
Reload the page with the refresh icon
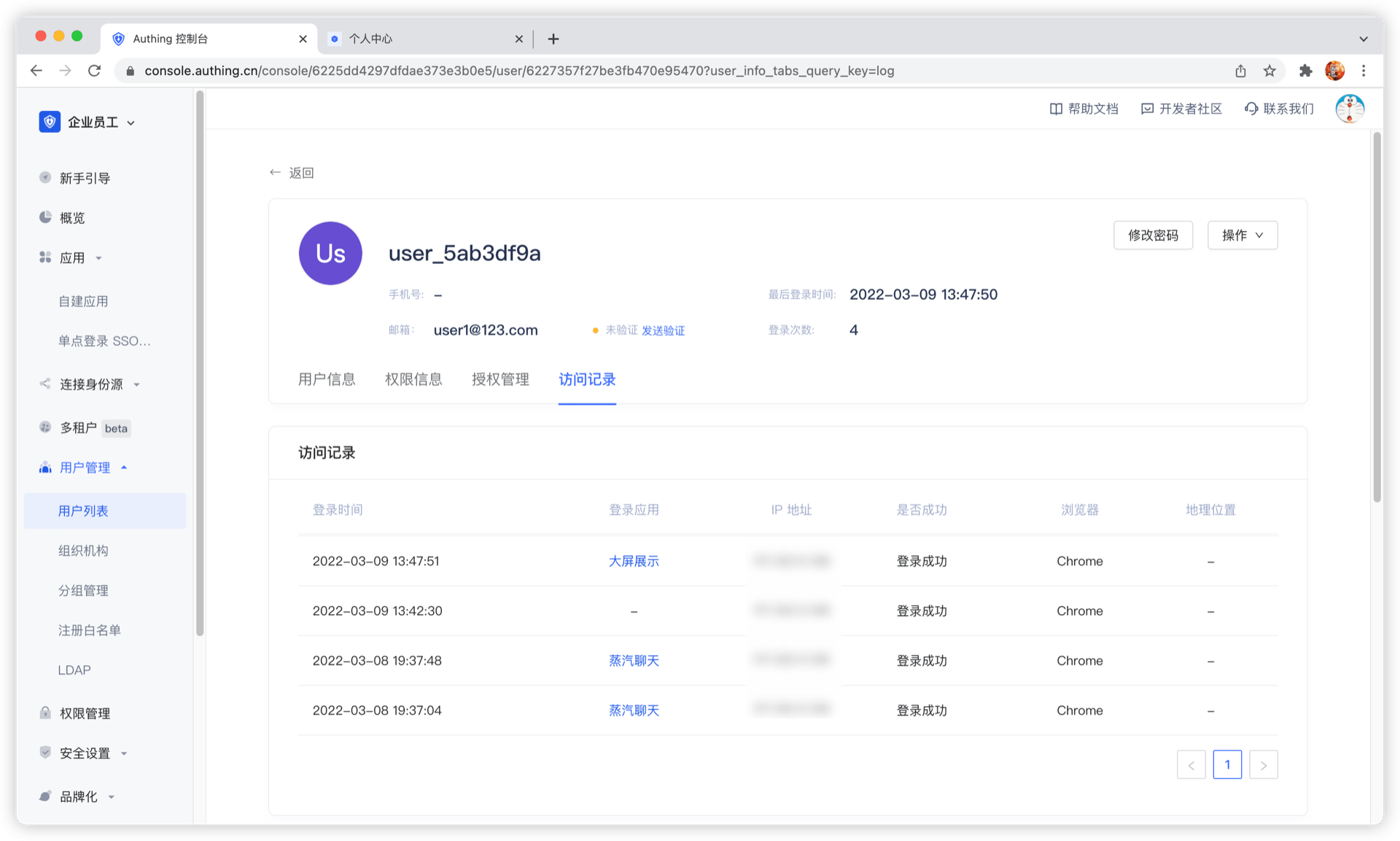point(94,71)
